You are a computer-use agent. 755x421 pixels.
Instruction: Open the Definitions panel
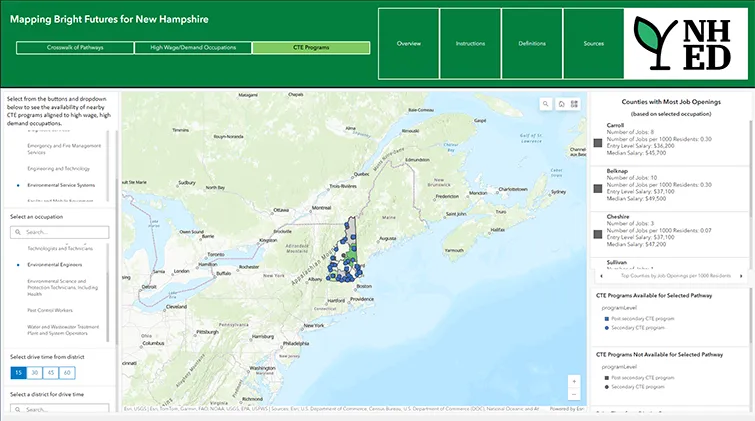click(x=532, y=43)
